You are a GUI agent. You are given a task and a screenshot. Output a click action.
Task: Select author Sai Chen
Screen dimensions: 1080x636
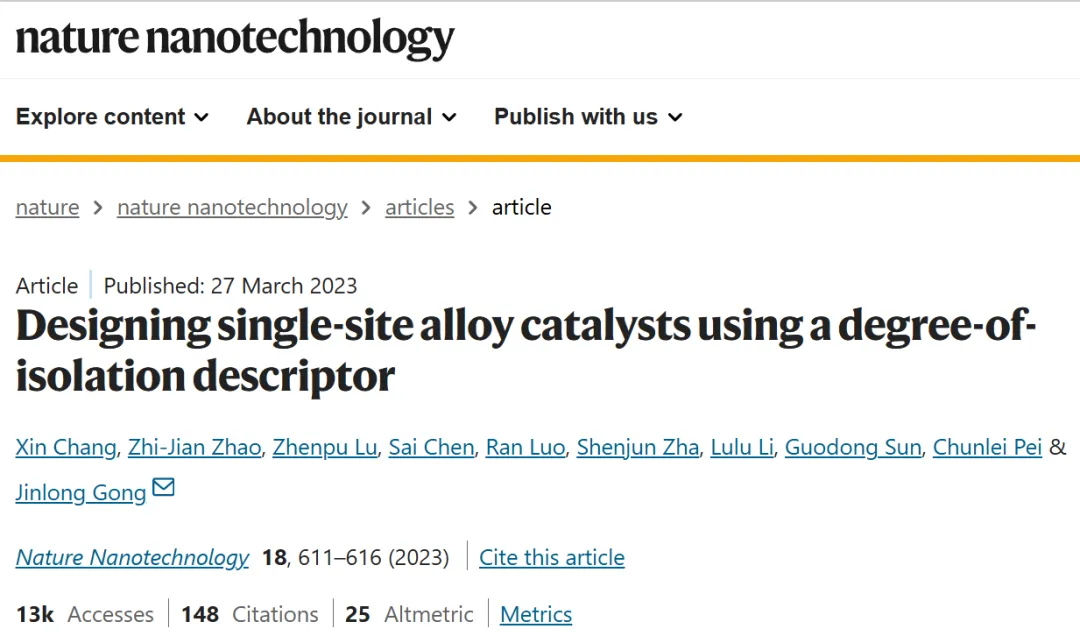(431, 447)
